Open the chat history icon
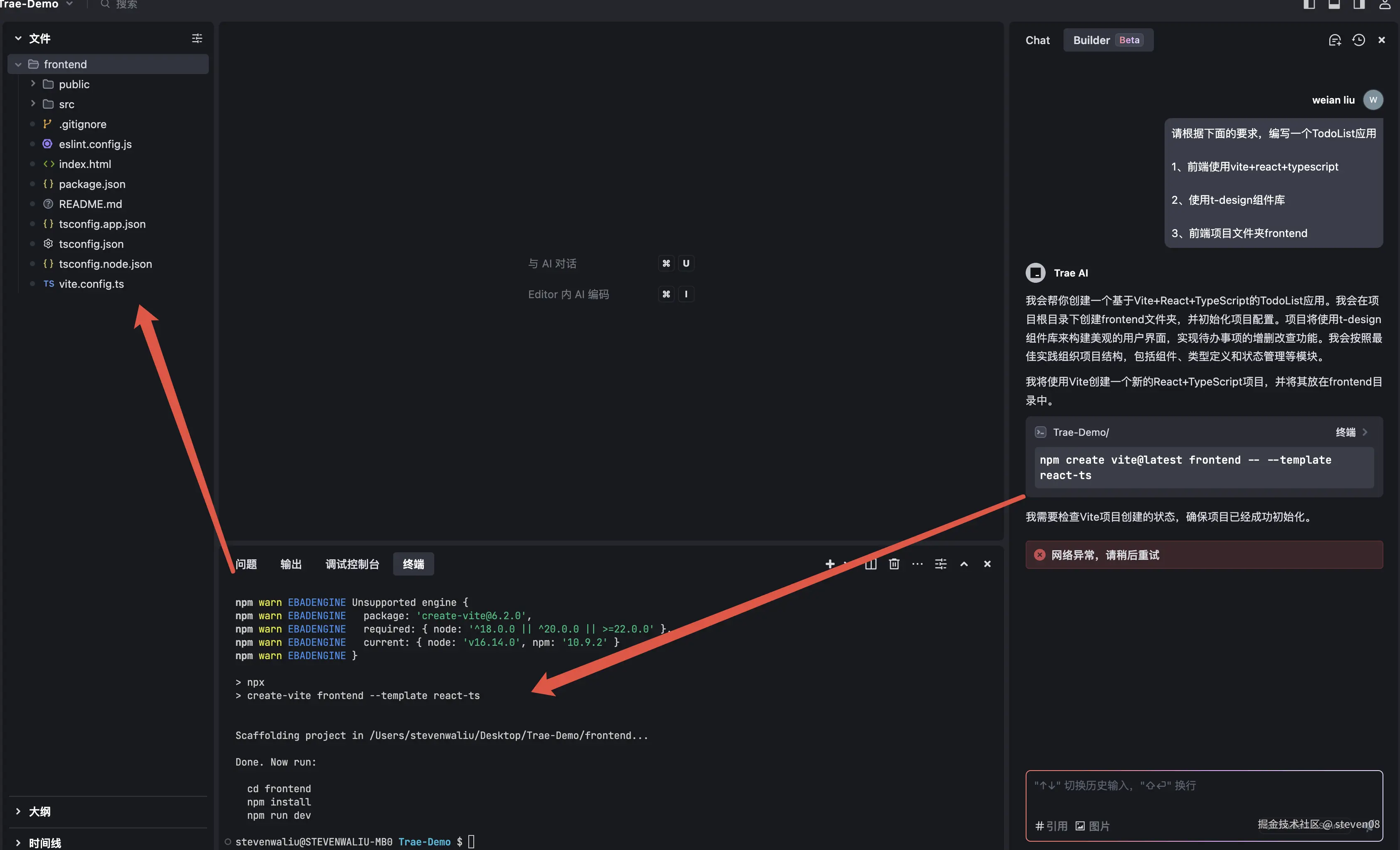1400x850 pixels. [x=1358, y=40]
